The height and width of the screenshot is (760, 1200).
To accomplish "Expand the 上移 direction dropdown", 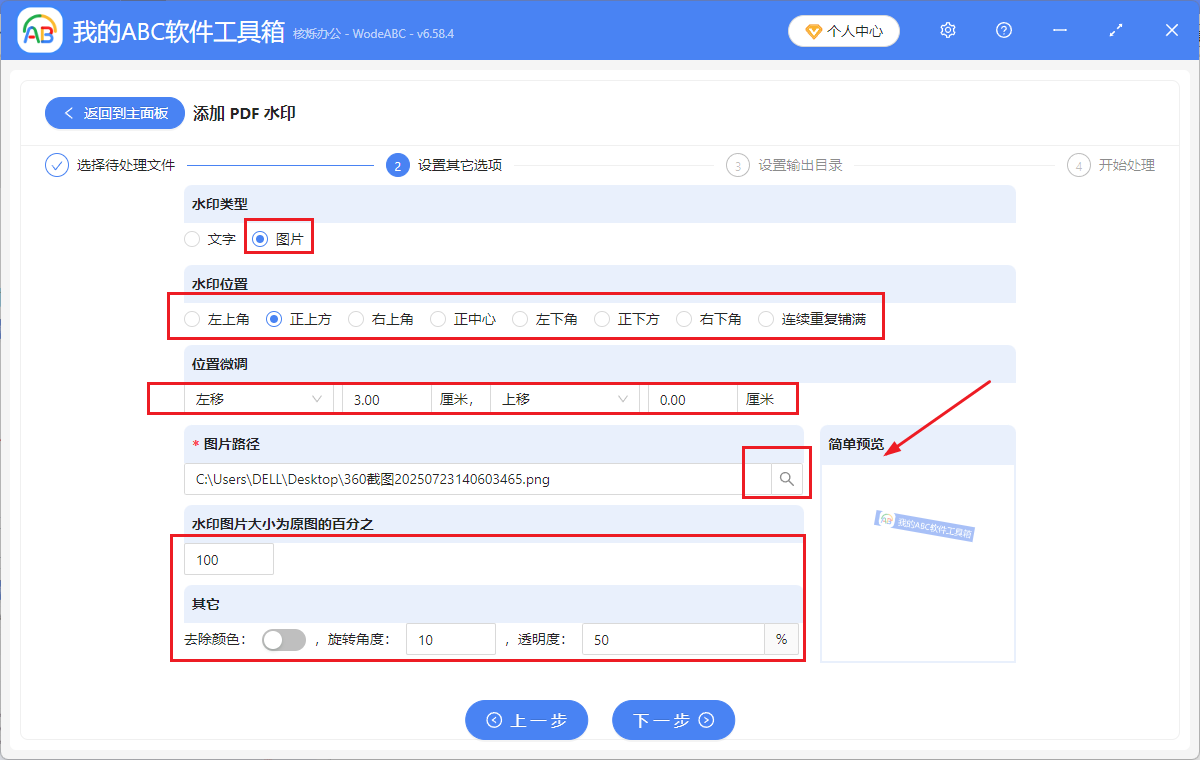I will click(x=565, y=399).
